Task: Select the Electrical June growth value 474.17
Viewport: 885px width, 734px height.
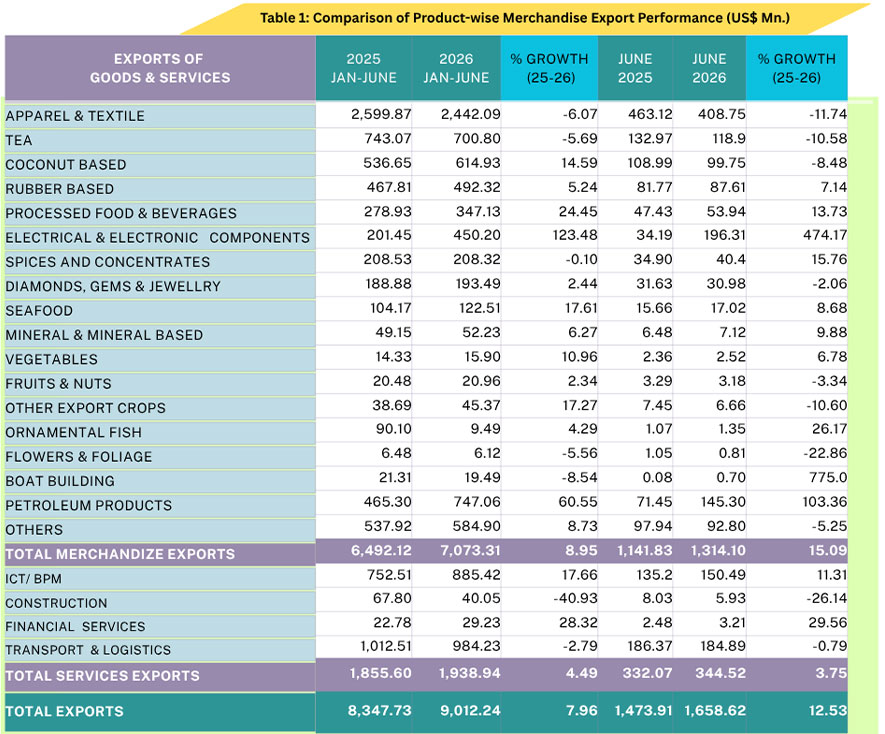Action: 825,235
